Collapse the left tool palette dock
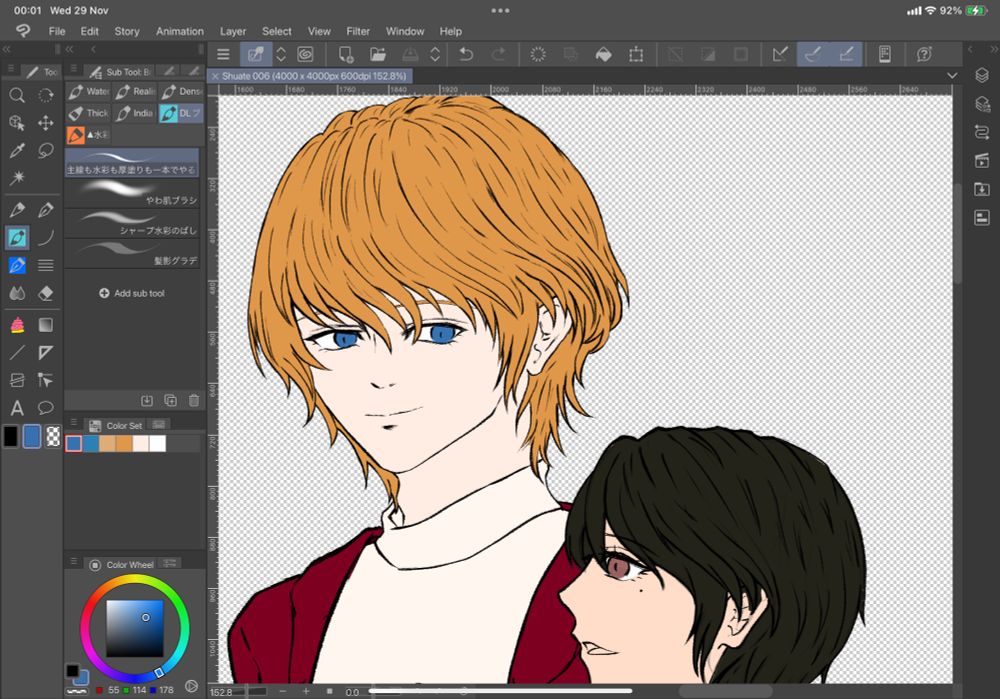1000x699 pixels. click(x=7, y=48)
